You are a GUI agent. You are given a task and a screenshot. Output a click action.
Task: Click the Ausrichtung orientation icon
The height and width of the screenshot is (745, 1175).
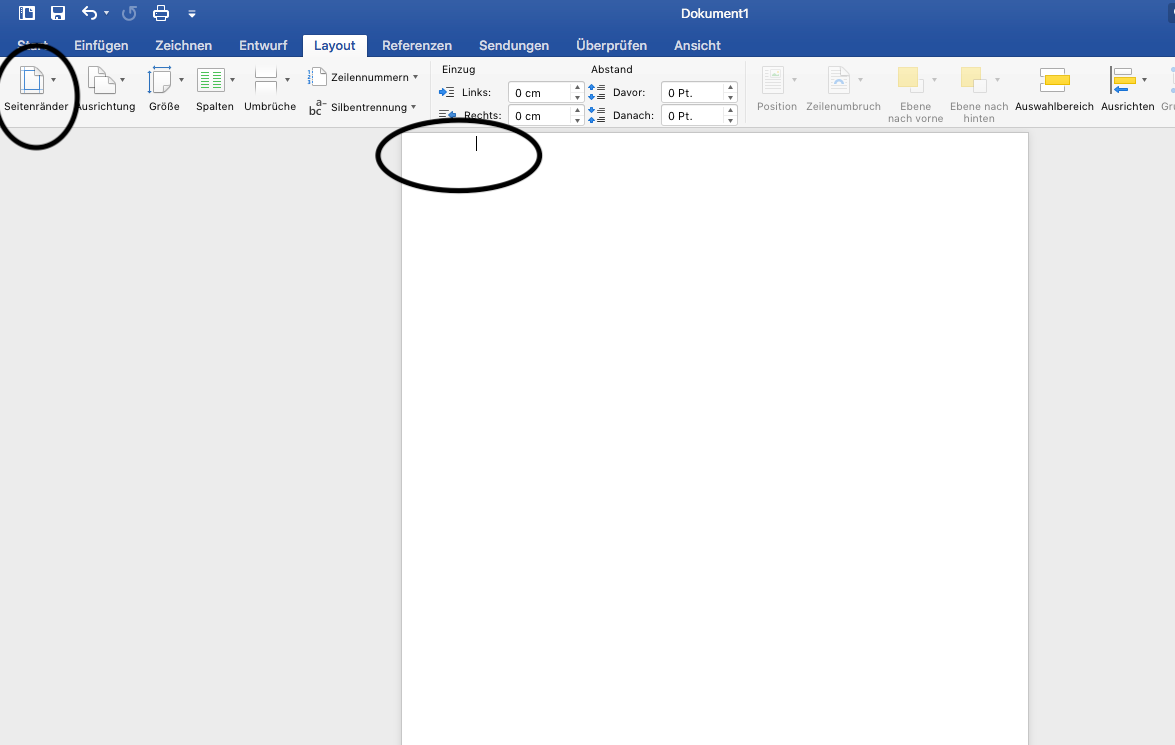(x=101, y=80)
